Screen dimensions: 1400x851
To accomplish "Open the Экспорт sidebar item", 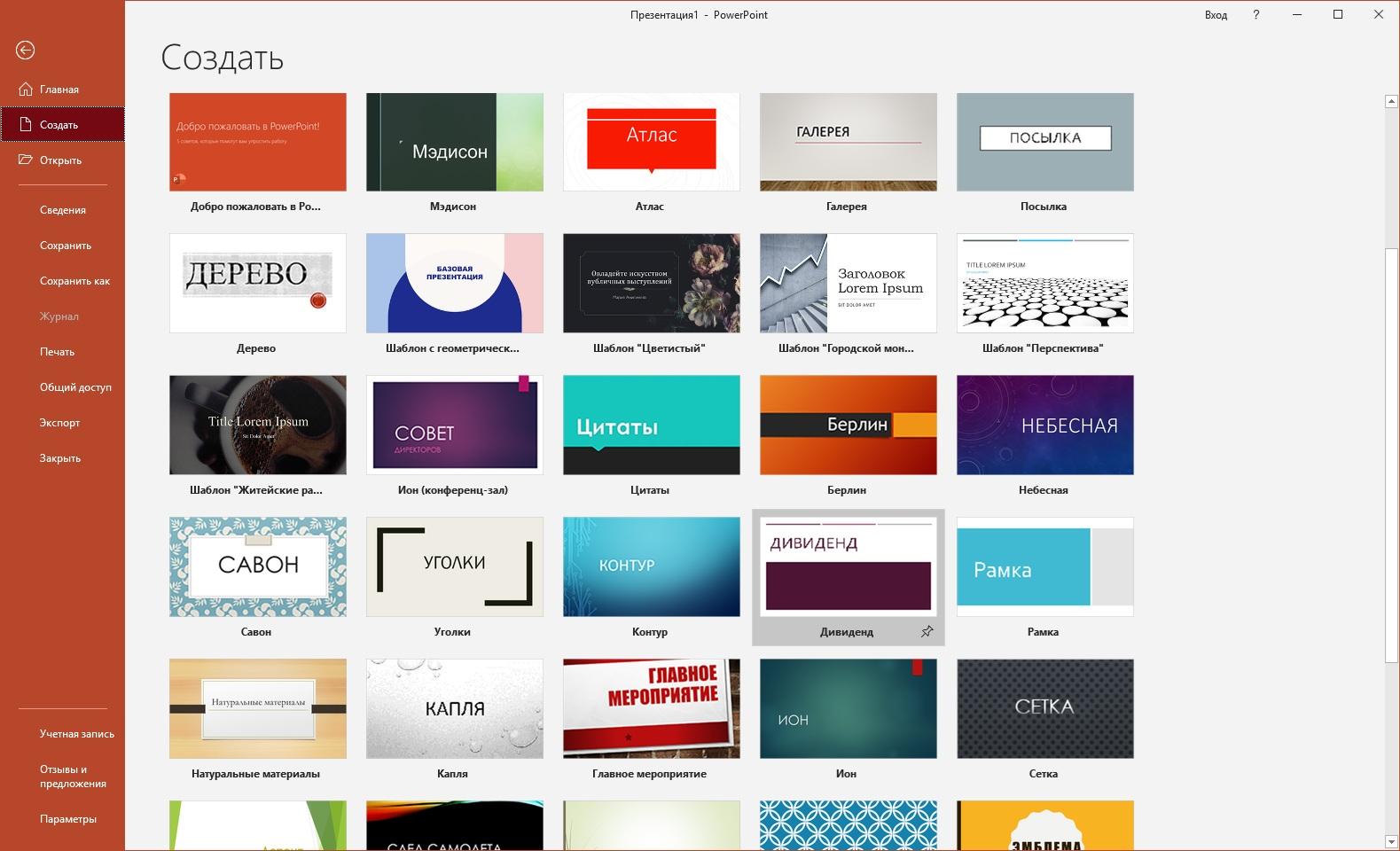I will [59, 423].
